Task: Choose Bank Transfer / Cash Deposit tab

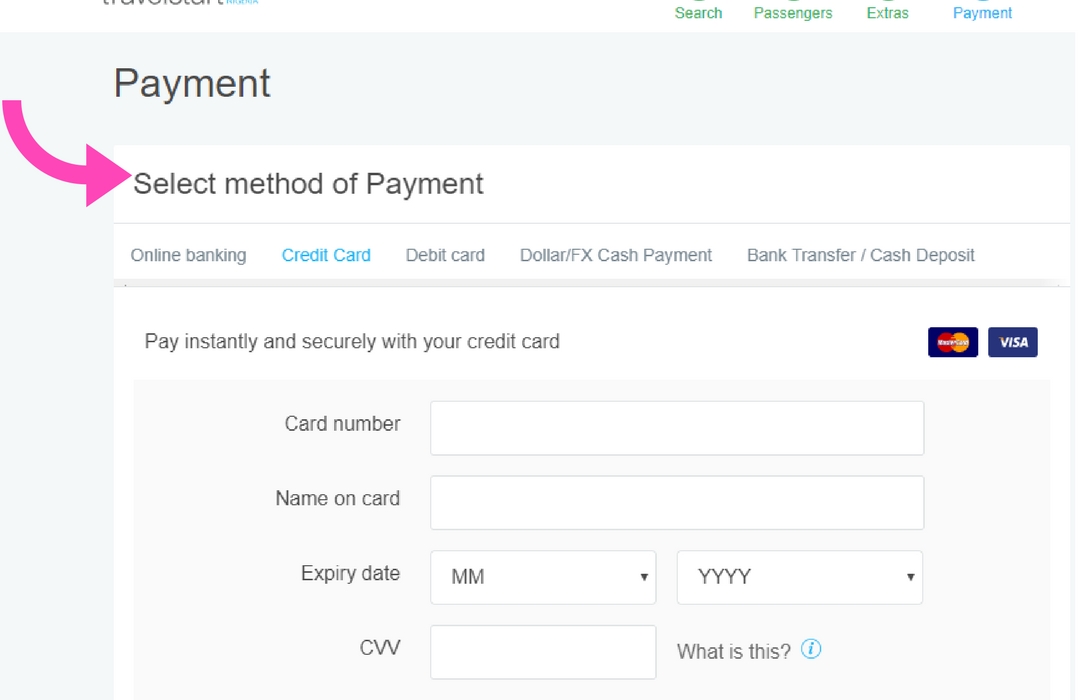Action: click(860, 255)
